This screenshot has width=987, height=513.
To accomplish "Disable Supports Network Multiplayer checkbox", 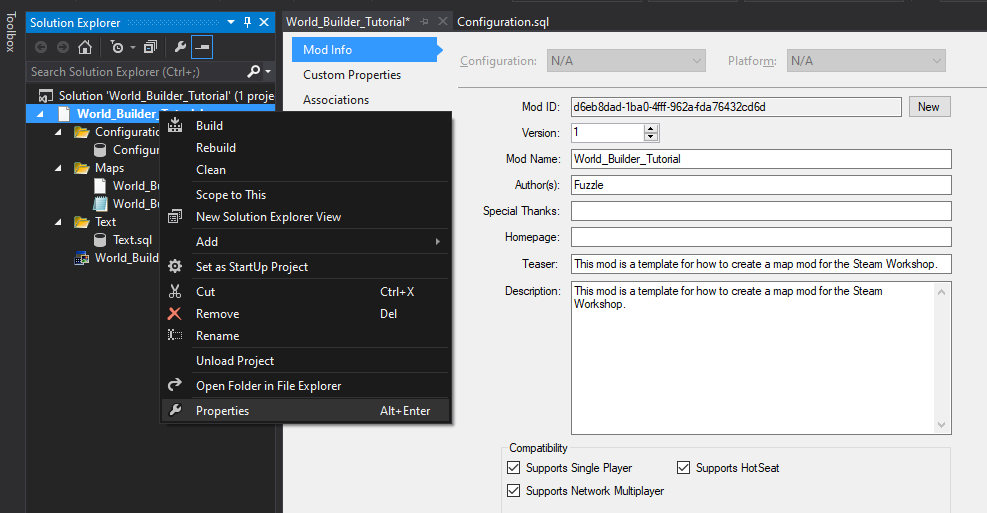I will pyautogui.click(x=514, y=491).
